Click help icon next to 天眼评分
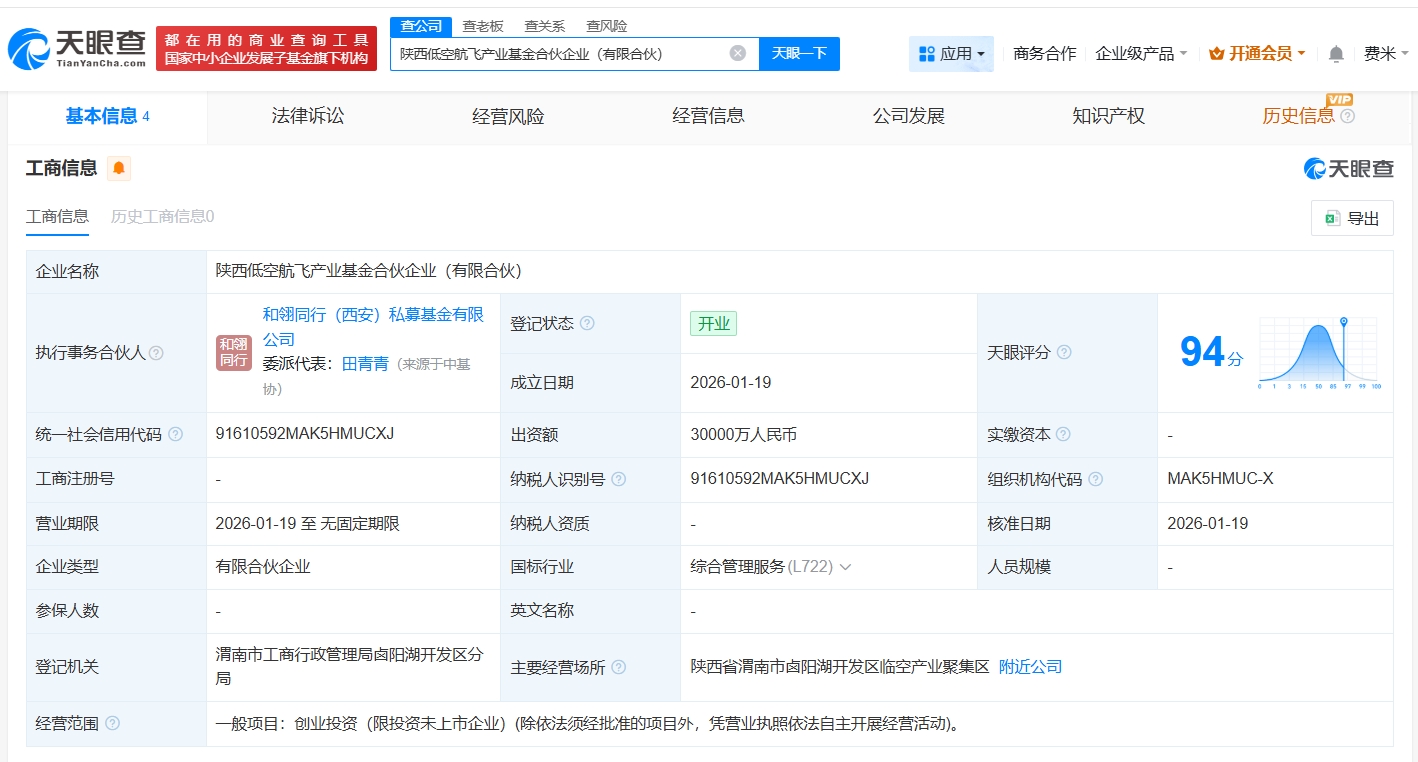 click(1064, 353)
